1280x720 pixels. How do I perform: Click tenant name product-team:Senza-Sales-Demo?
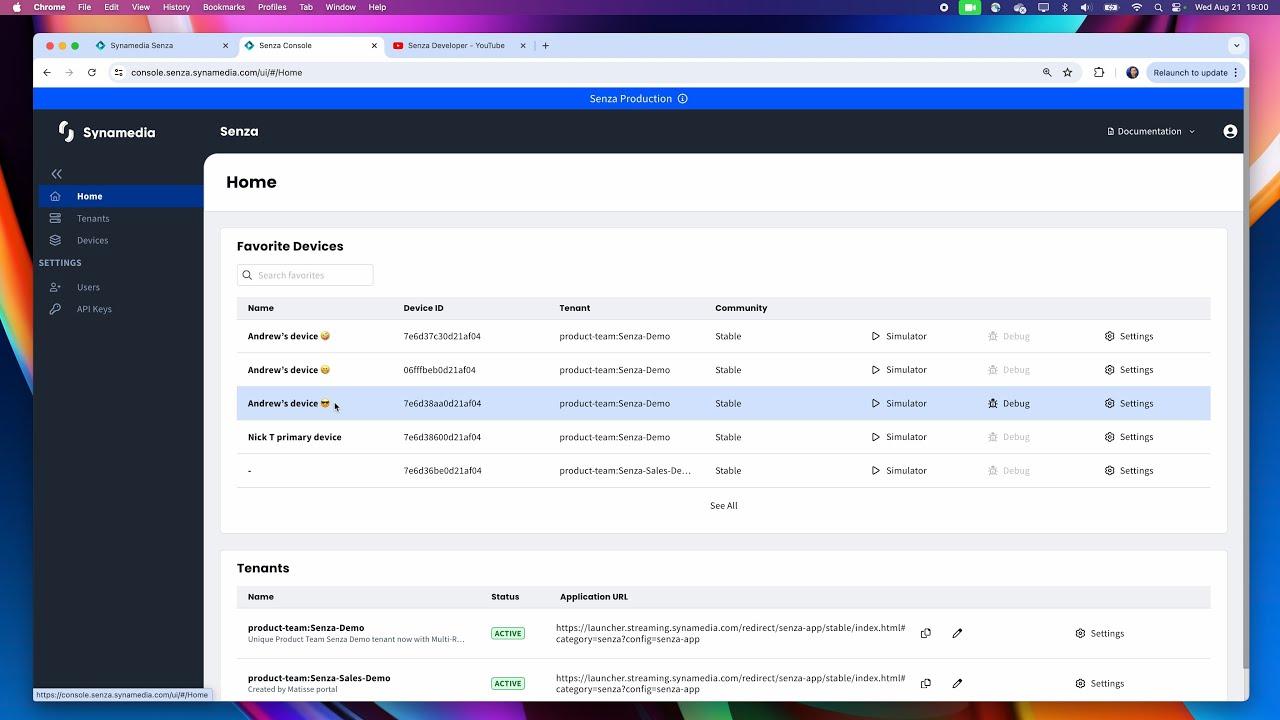click(x=319, y=678)
